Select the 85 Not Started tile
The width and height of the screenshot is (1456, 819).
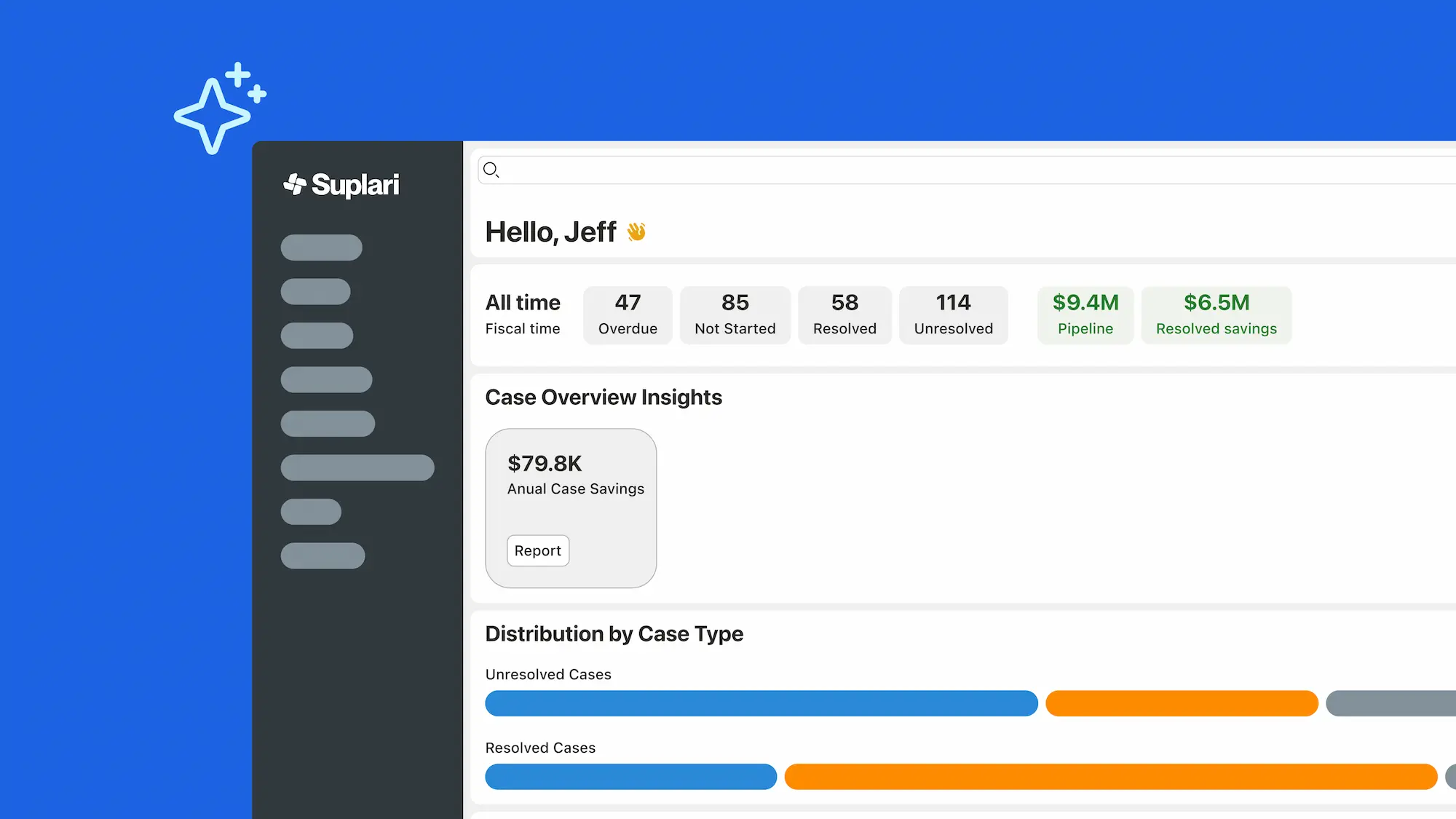click(735, 314)
